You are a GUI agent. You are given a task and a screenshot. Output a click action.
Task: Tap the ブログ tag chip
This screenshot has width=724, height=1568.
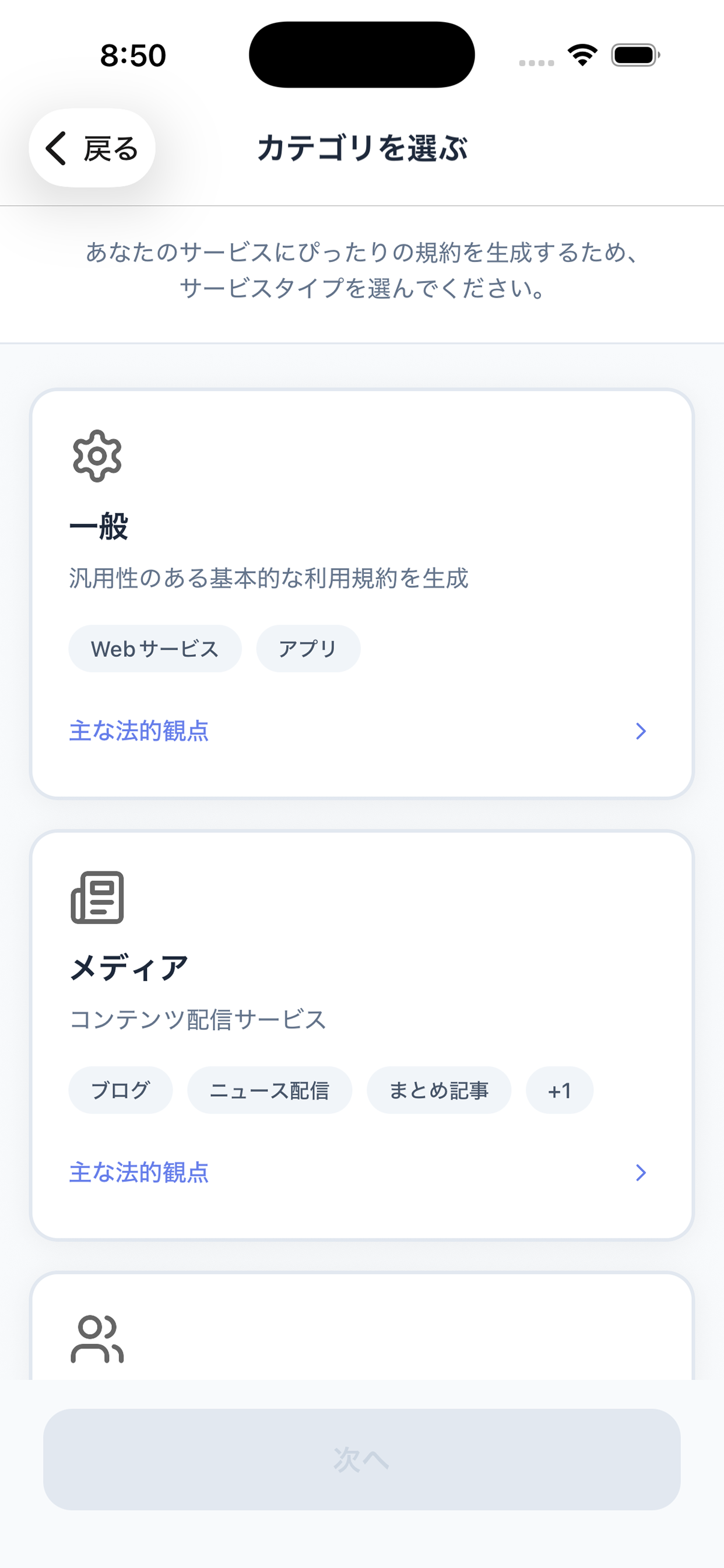tap(121, 1090)
